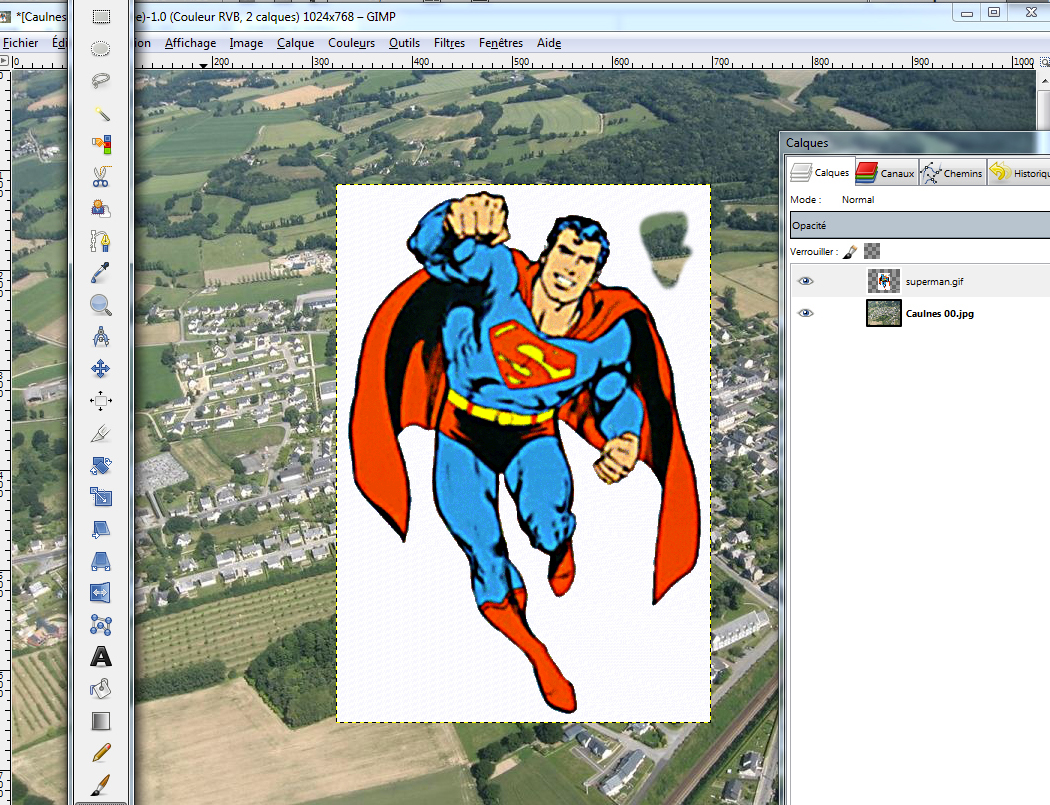Screen dimensions: 1050x805
Task: Hide the superman.gif layer
Action: tap(806, 281)
